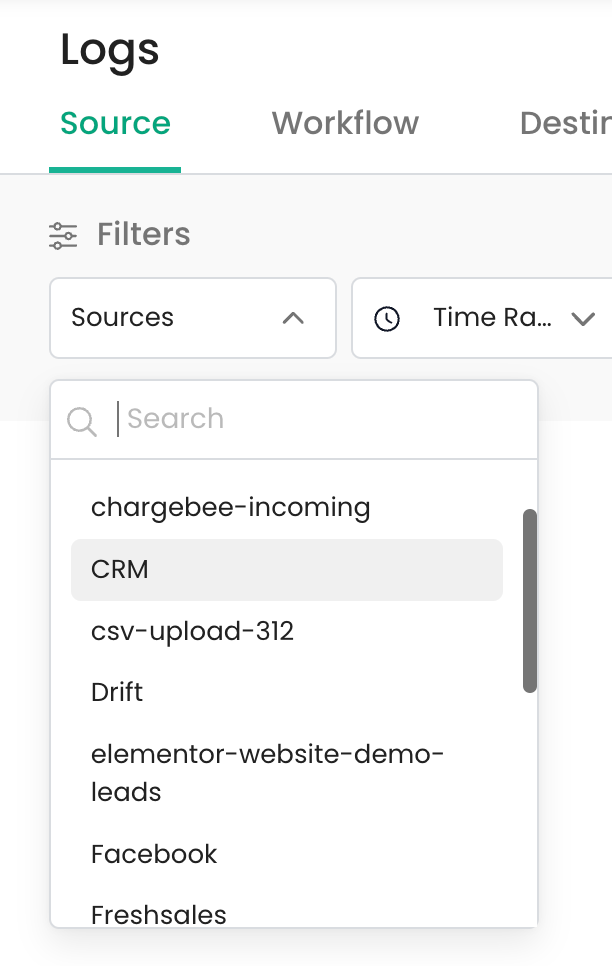The height and width of the screenshot is (966, 612).
Task: Choose csv-upload-312 in the list
Action: pyautogui.click(x=287, y=631)
